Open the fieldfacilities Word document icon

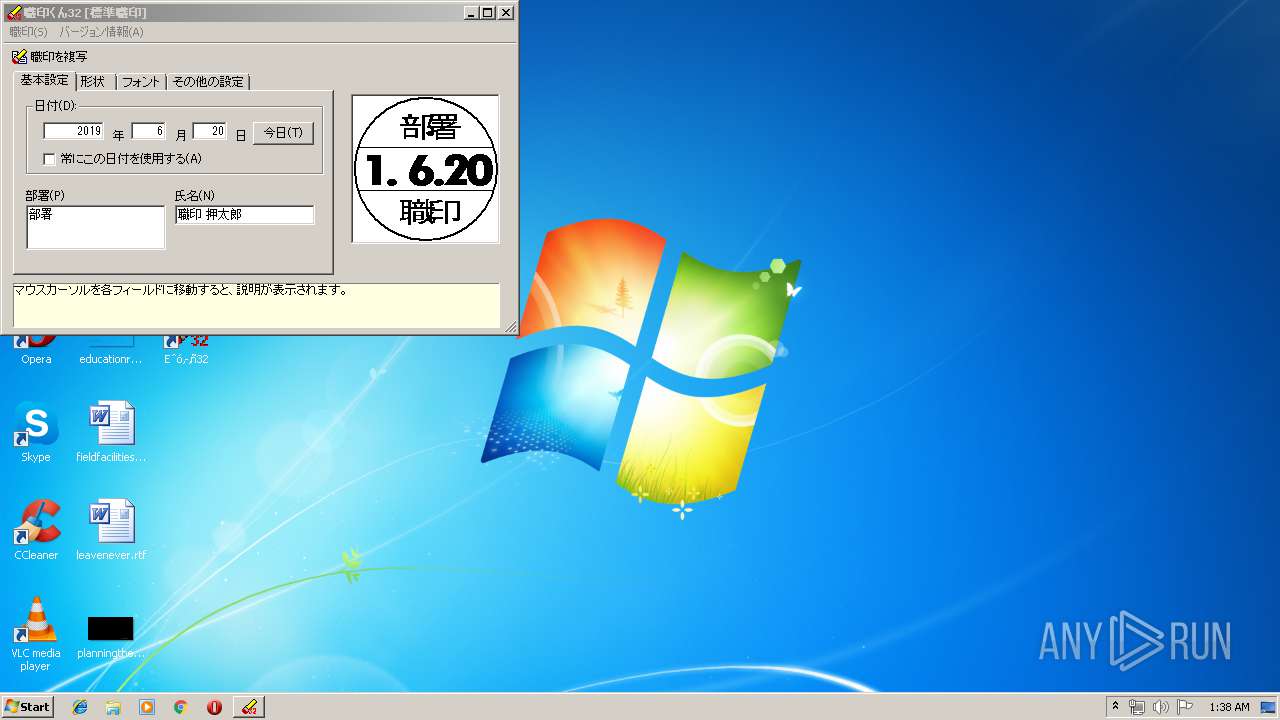tap(111, 432)
